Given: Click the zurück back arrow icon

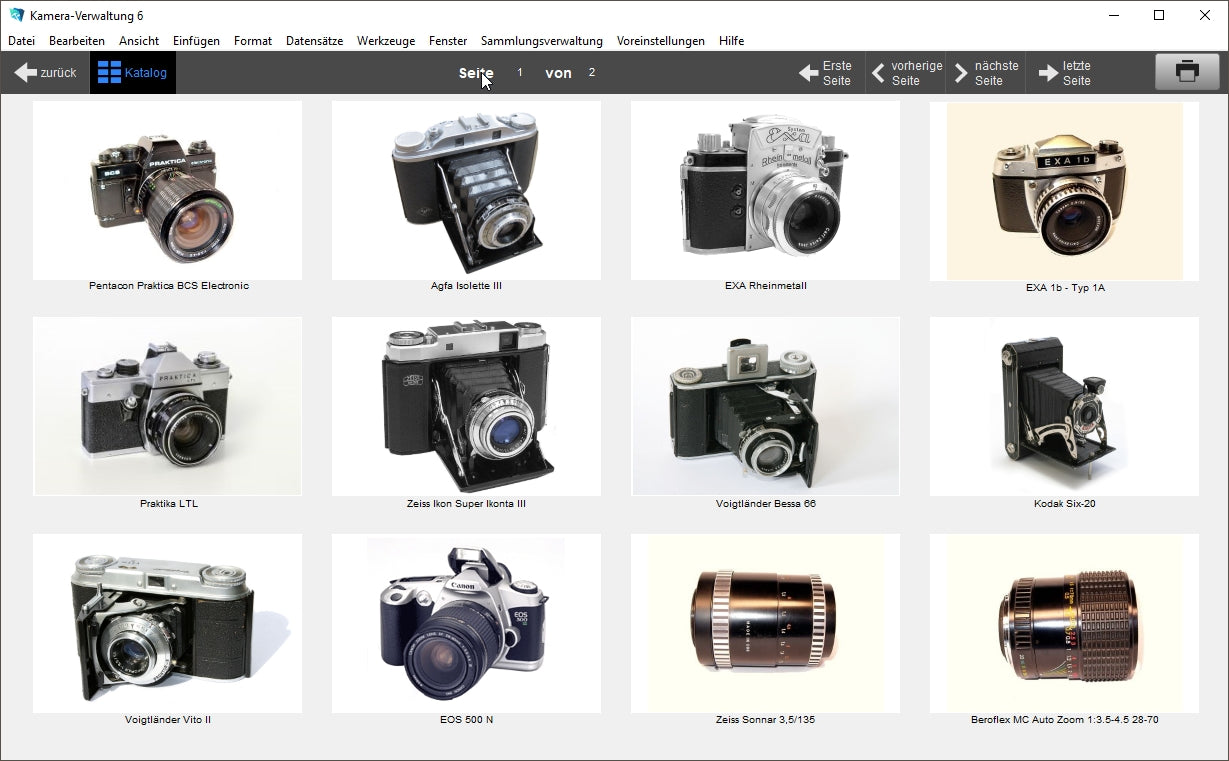Looking at the screenshot, I should click(25, 73).
